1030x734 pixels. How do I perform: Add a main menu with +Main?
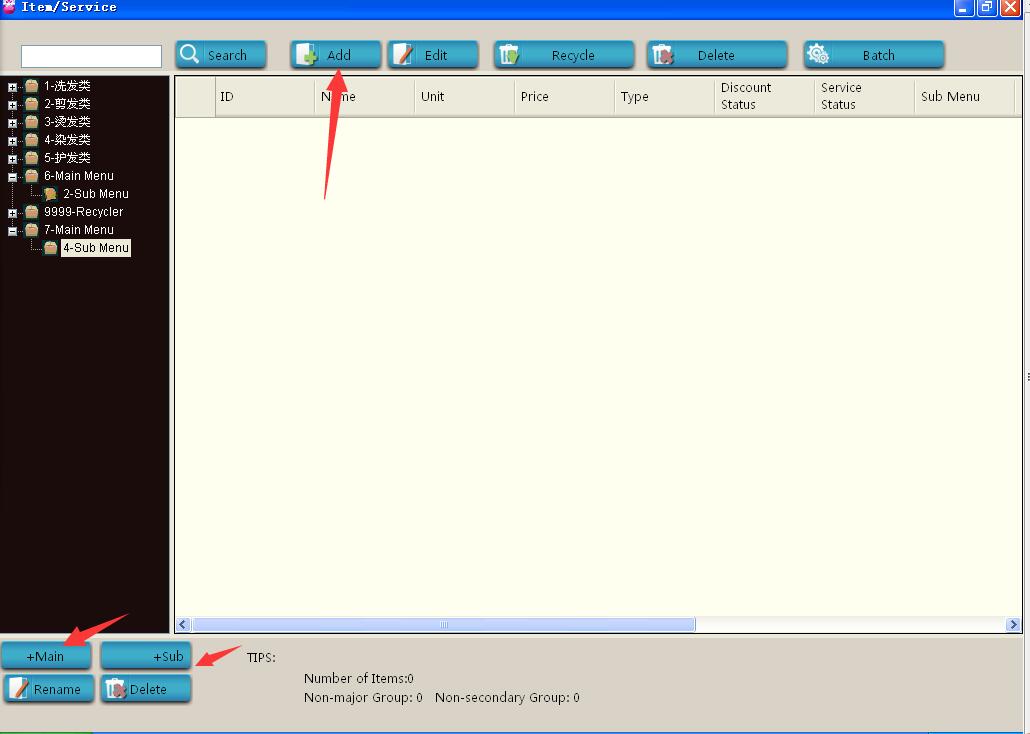[x=46, y=656]
